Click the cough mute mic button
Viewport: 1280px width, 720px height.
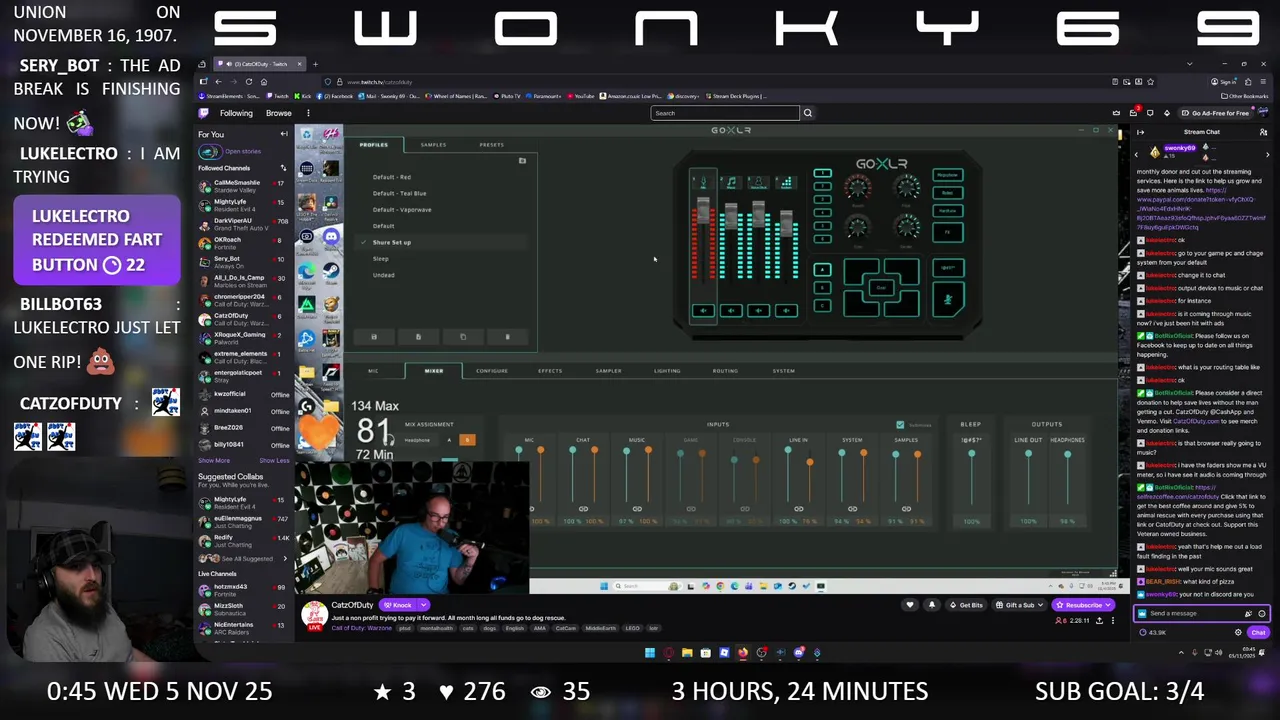948,299
